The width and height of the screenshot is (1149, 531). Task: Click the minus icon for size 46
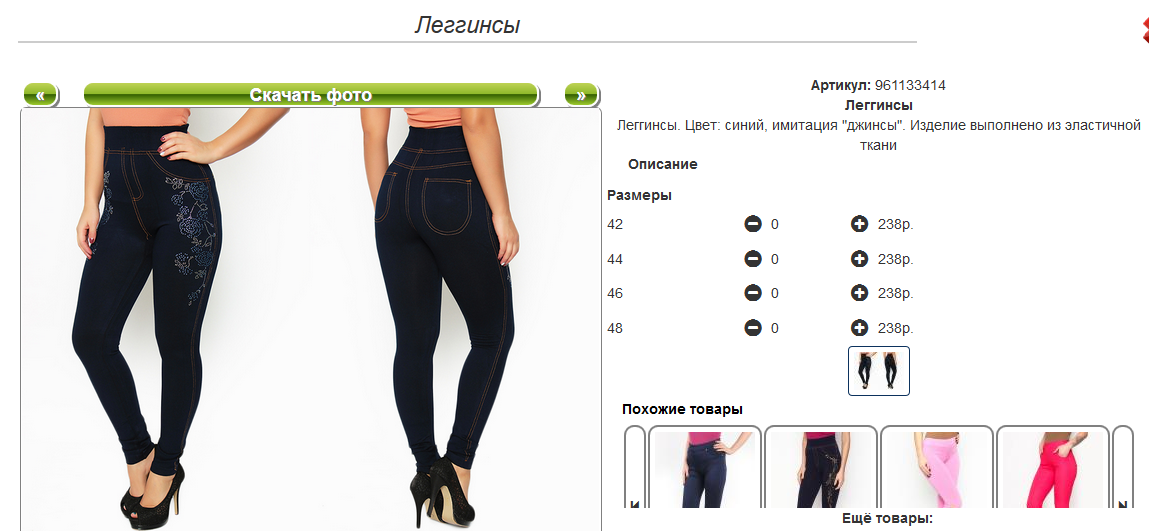coord(753,293)
